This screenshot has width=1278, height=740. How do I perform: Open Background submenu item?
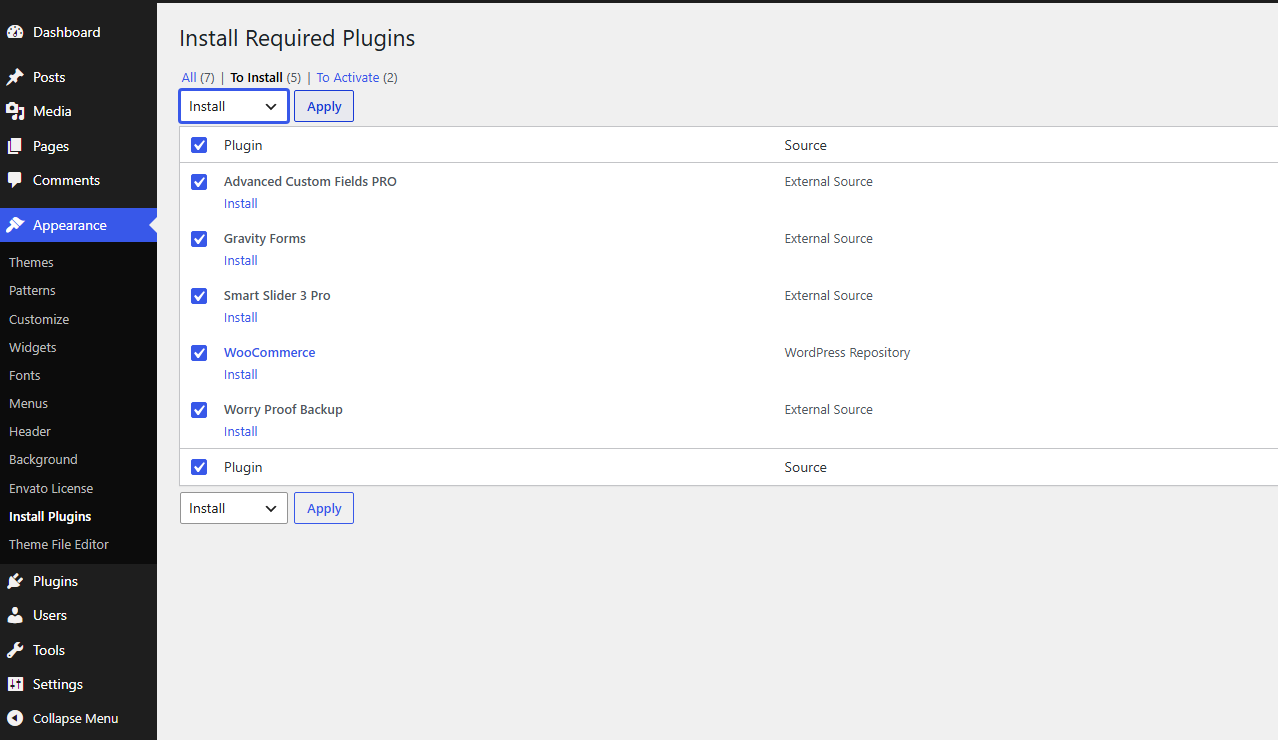point(43,459)
